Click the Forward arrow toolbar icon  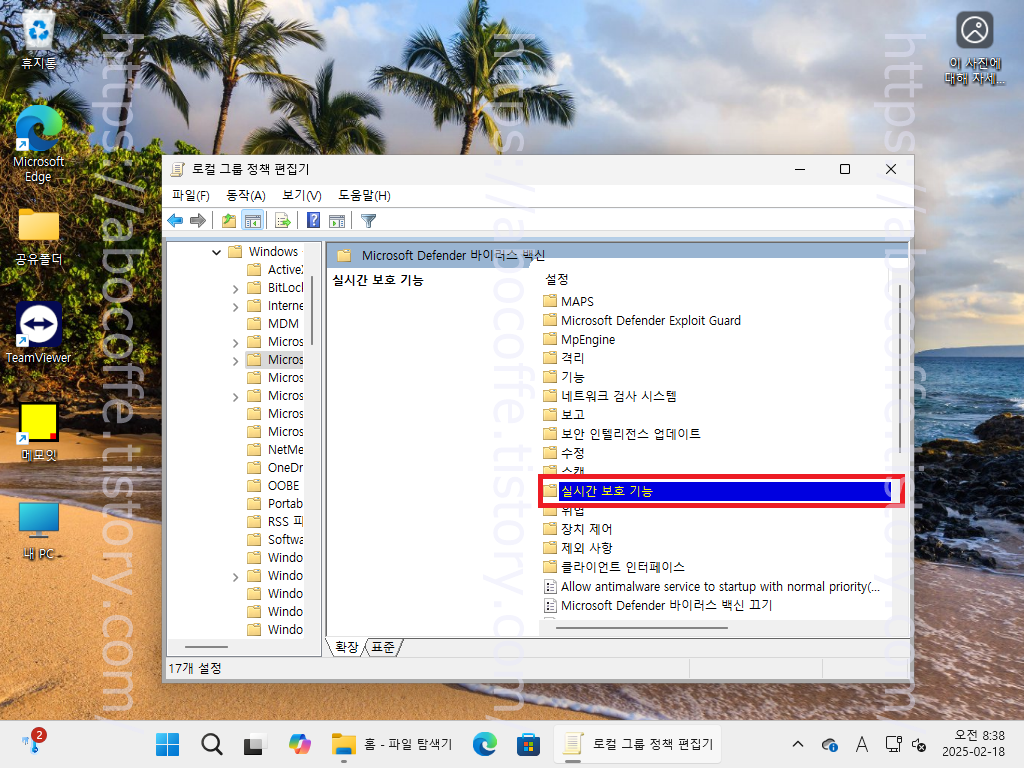[x=197, y=221]
